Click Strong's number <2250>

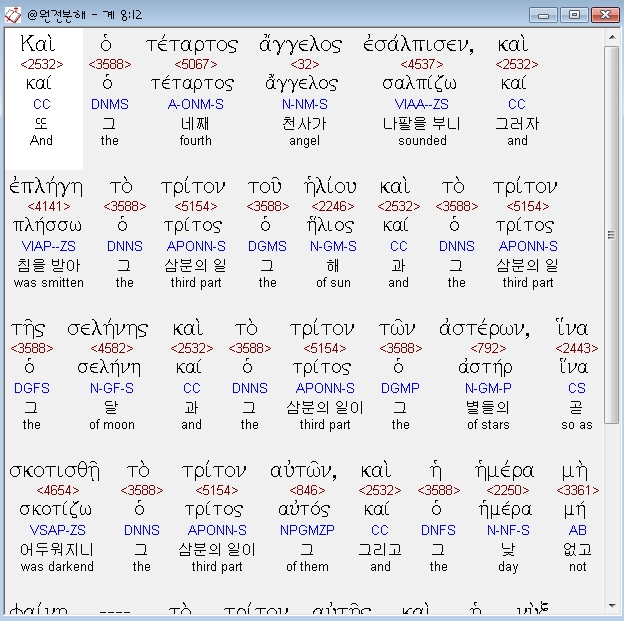click(508, 490)
